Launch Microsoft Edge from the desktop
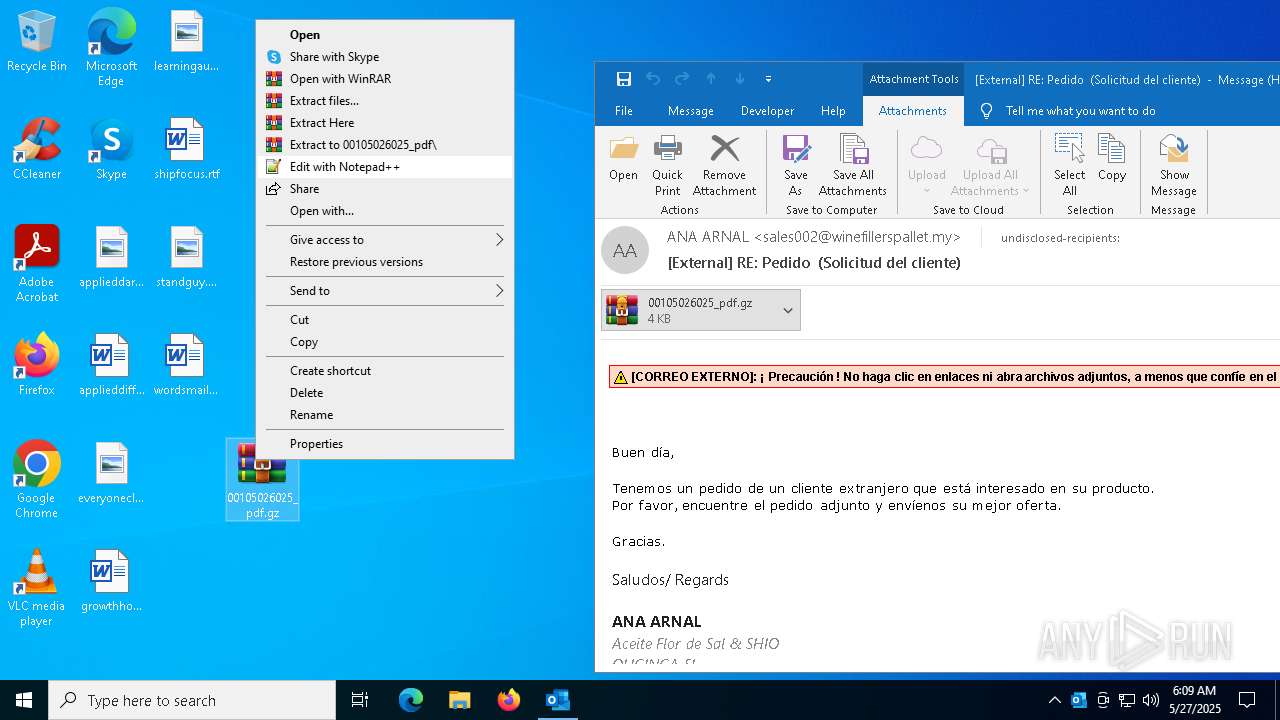The image size is (1280, 720). click(111, 47)
